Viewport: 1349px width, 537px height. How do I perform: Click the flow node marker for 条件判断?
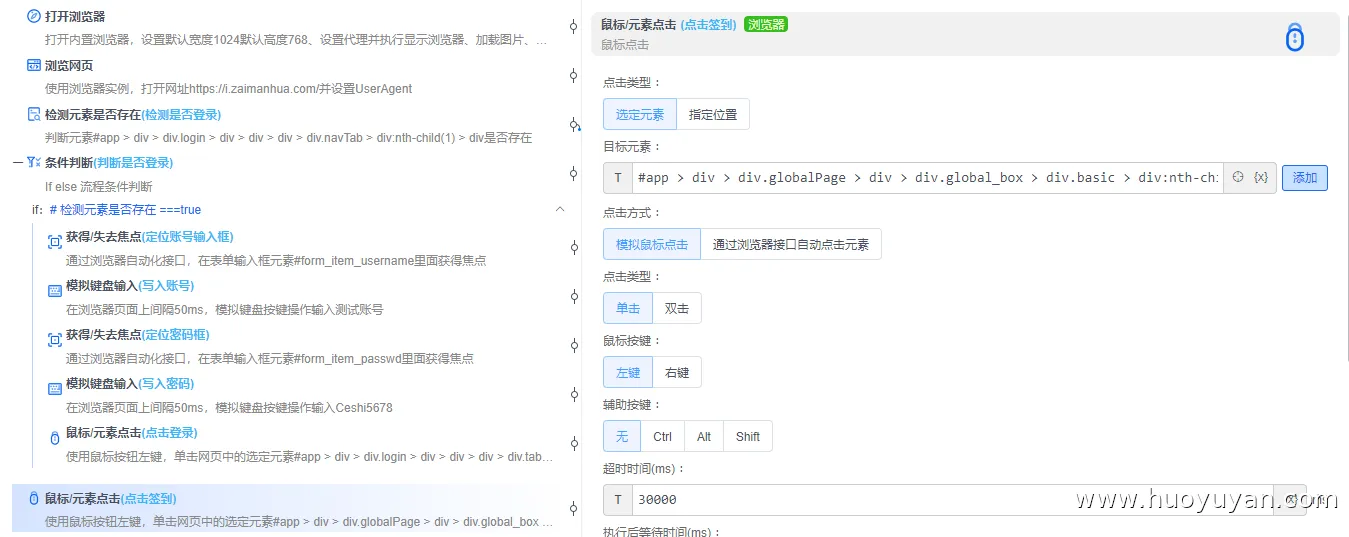tap(574, 174)
